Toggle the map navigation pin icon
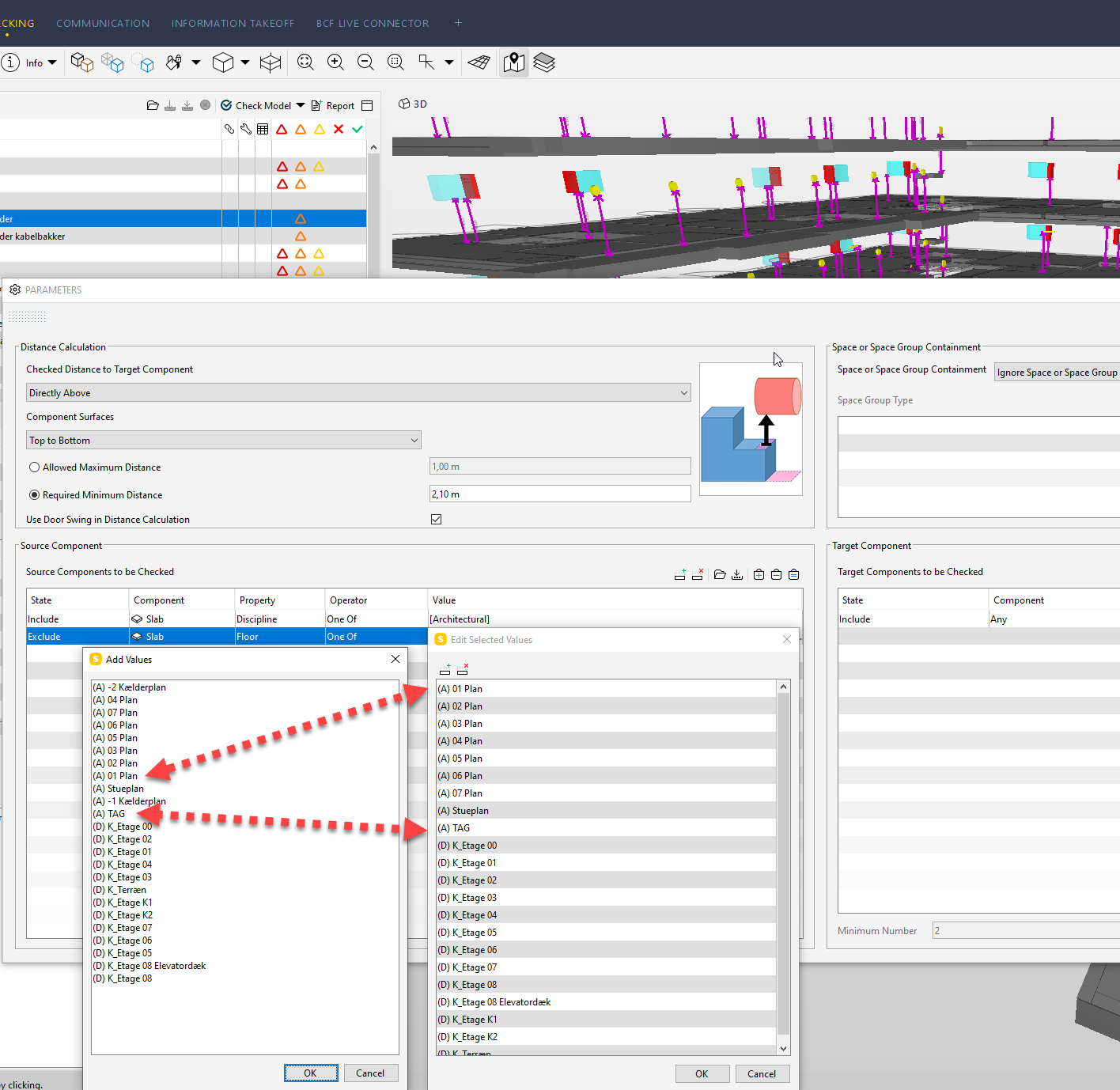 514,62
